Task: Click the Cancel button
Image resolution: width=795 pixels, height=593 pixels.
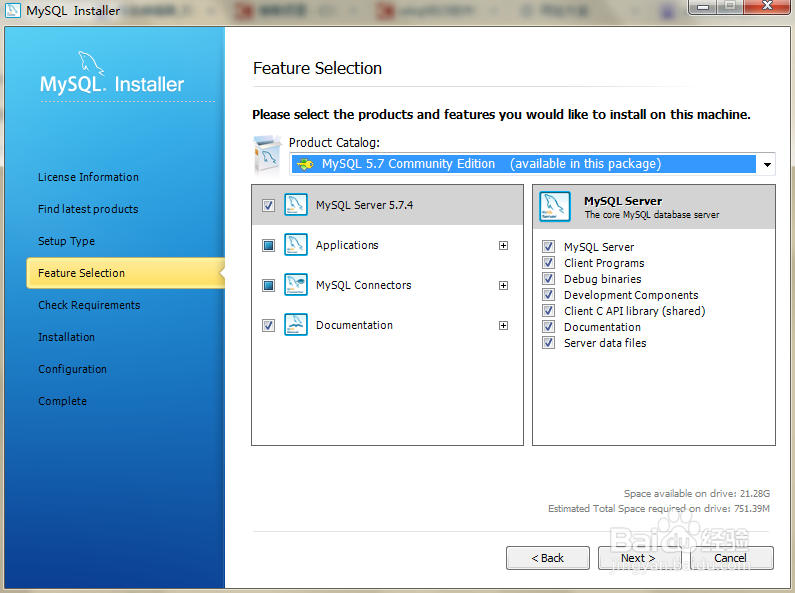Action: pyautogui.click(x=731, y=558)
